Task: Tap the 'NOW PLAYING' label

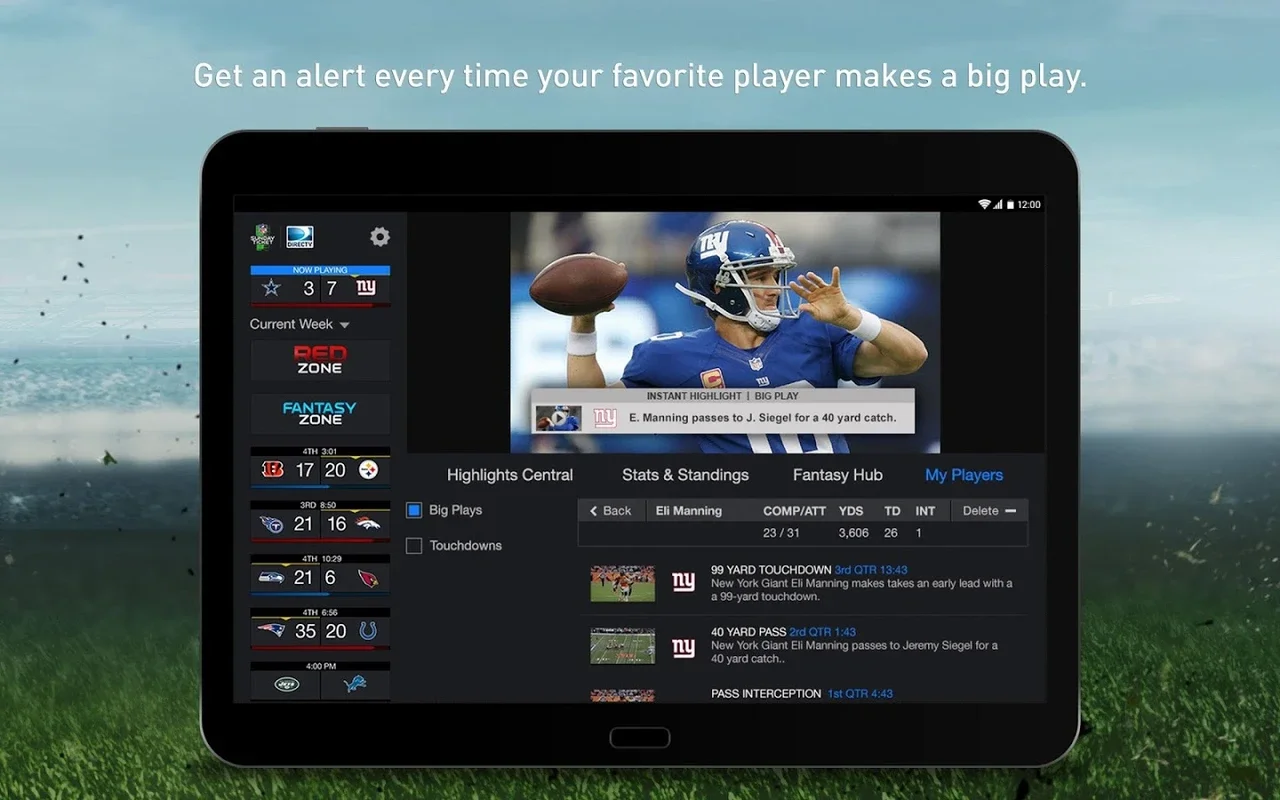Action: 320,270
